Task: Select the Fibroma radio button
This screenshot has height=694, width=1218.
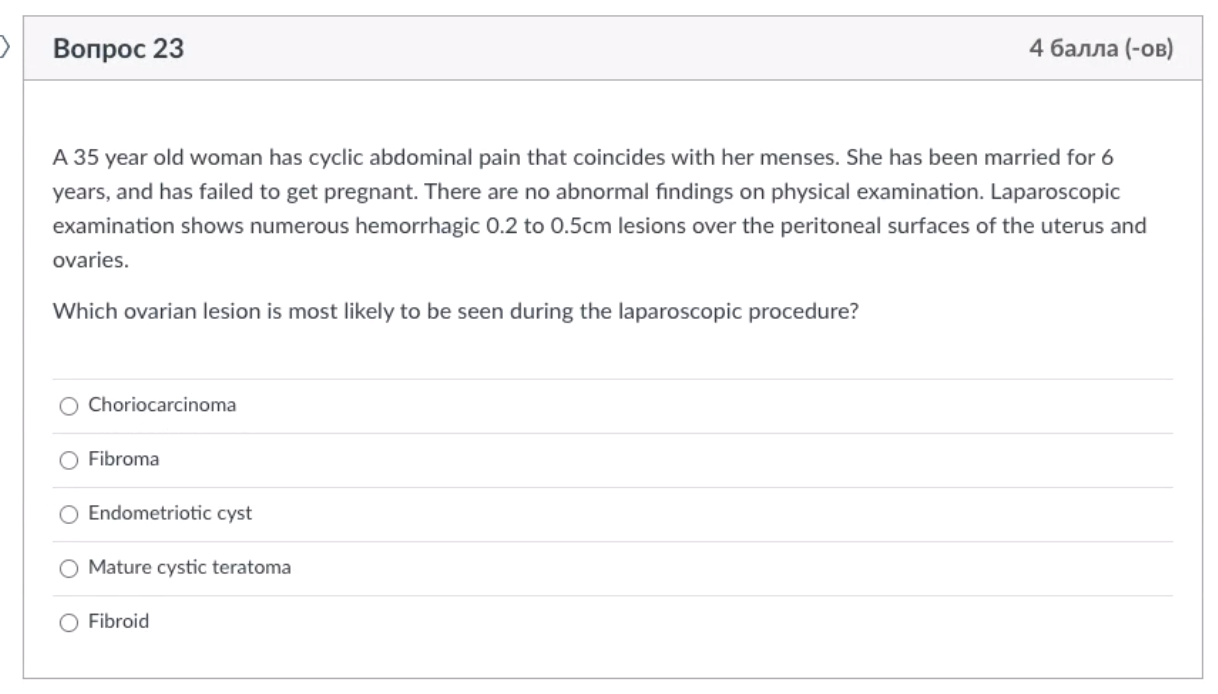Action: coord(68,460)
